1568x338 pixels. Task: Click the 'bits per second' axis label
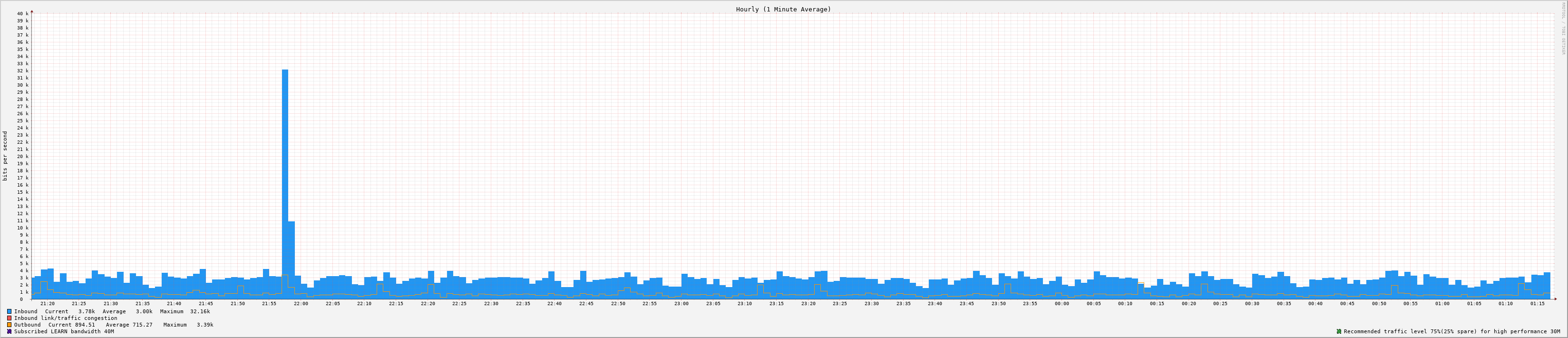point(6,156)
